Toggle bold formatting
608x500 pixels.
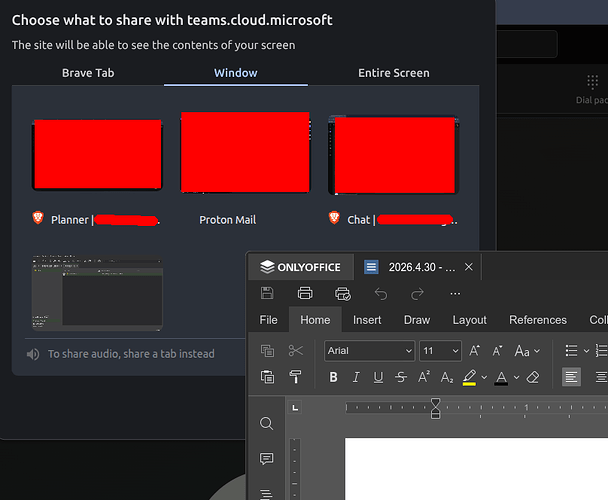click(x=333, y=377)
